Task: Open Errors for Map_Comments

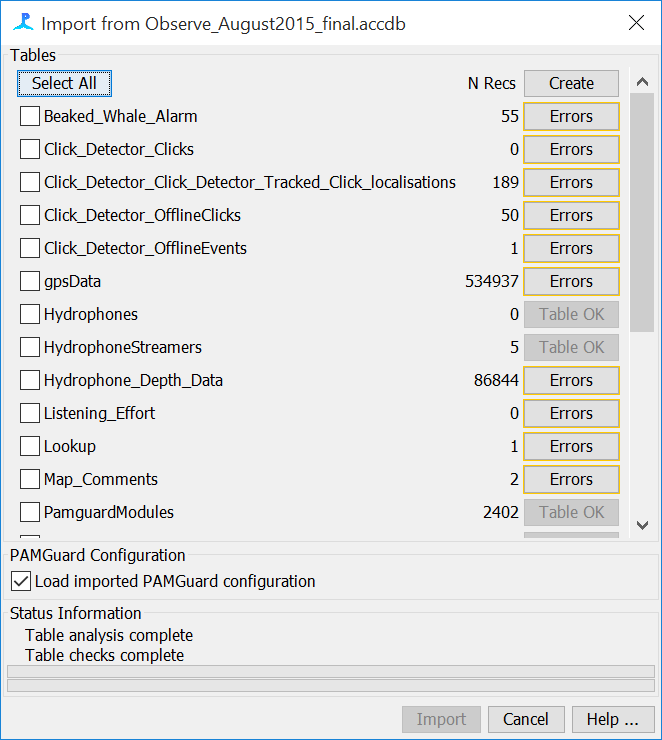Action: point(571,479)
